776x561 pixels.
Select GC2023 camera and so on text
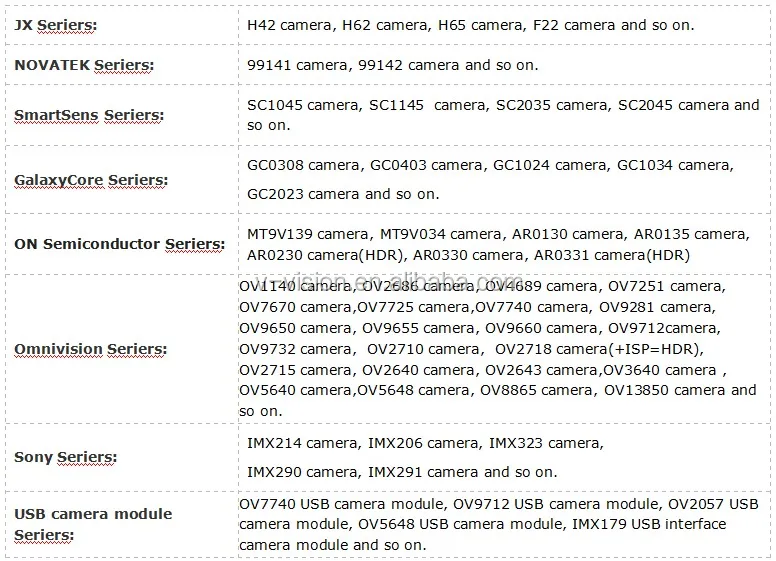pos(343,194)
